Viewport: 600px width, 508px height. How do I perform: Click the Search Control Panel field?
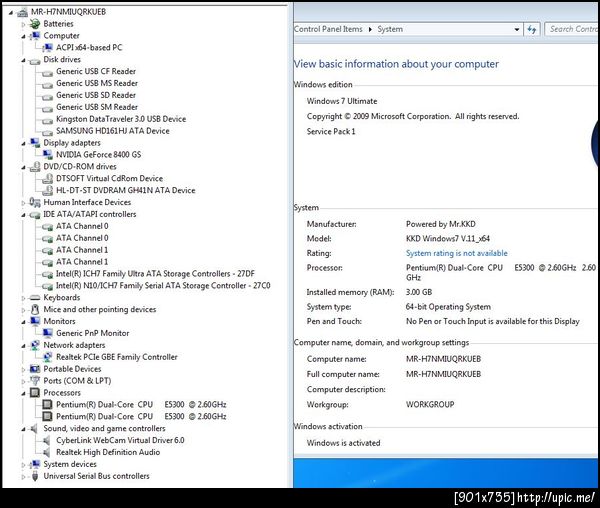(572, 29)
